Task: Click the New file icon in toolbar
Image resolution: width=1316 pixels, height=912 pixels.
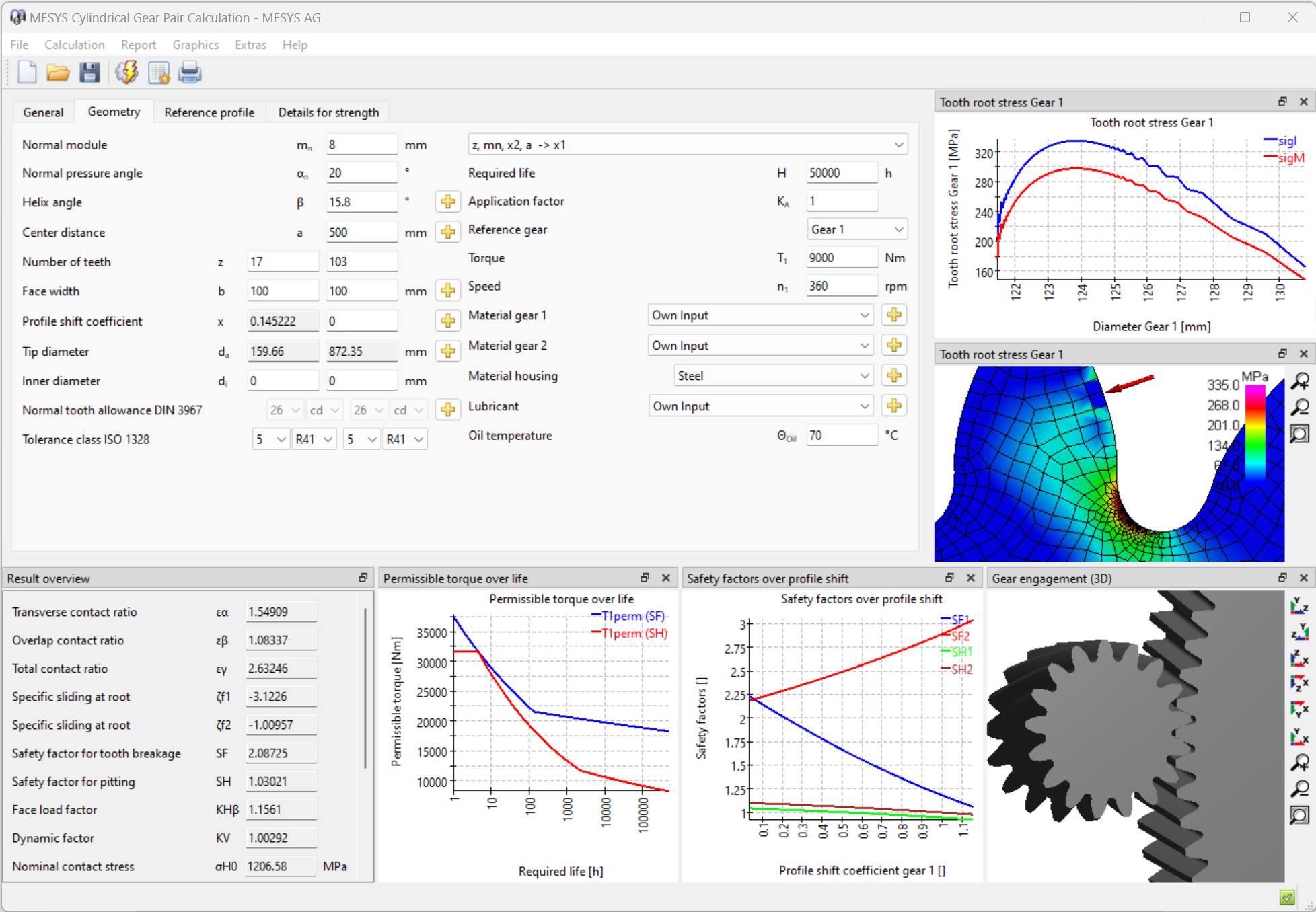Action: click(x=27, y=72)
